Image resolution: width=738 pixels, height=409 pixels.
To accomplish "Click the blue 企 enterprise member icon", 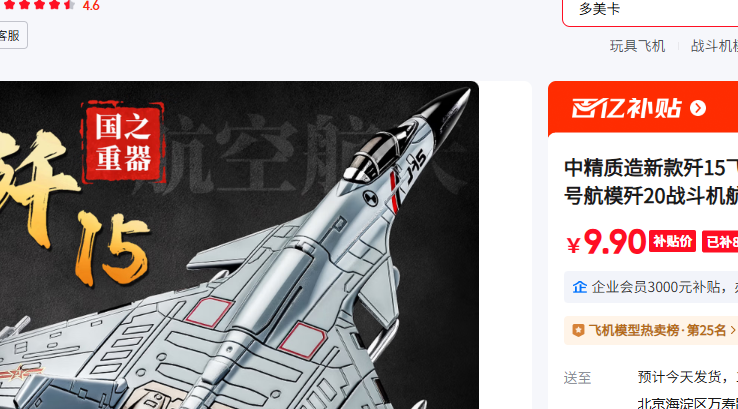I will tap(579, 287).
